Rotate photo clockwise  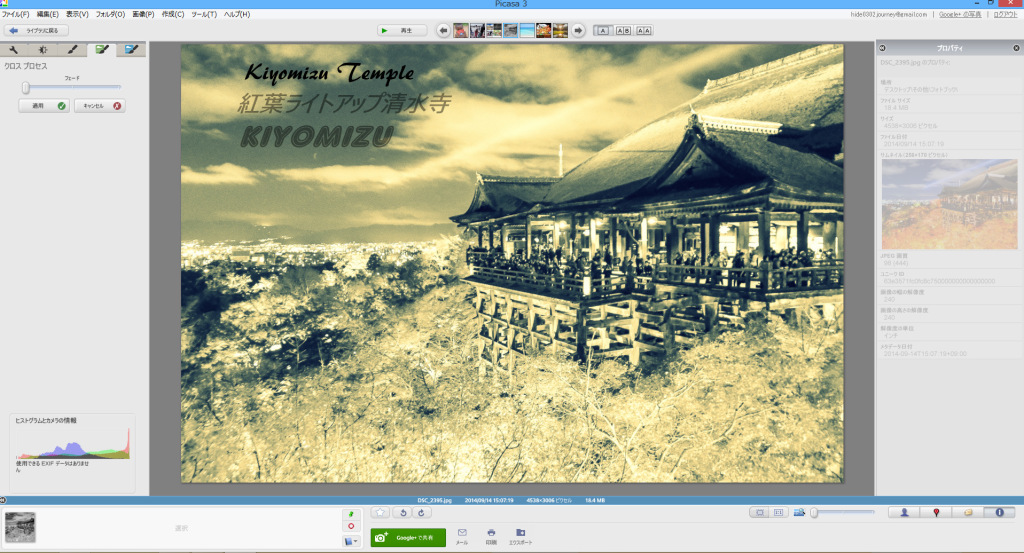pyautogui.click(x=422, y=513)
